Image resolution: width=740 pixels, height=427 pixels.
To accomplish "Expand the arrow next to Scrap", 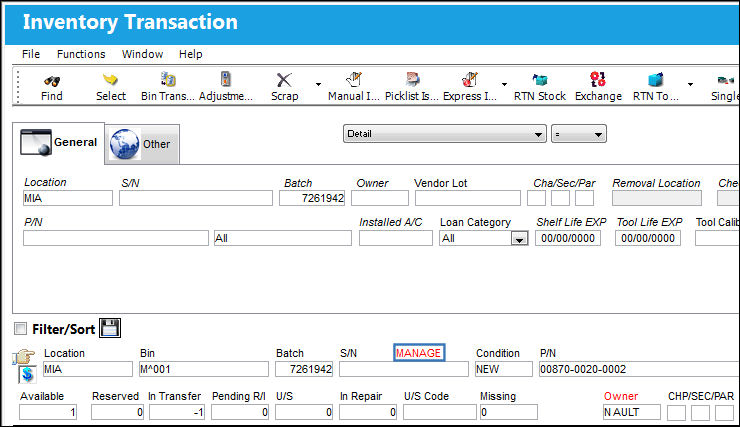I will [319, 84].
